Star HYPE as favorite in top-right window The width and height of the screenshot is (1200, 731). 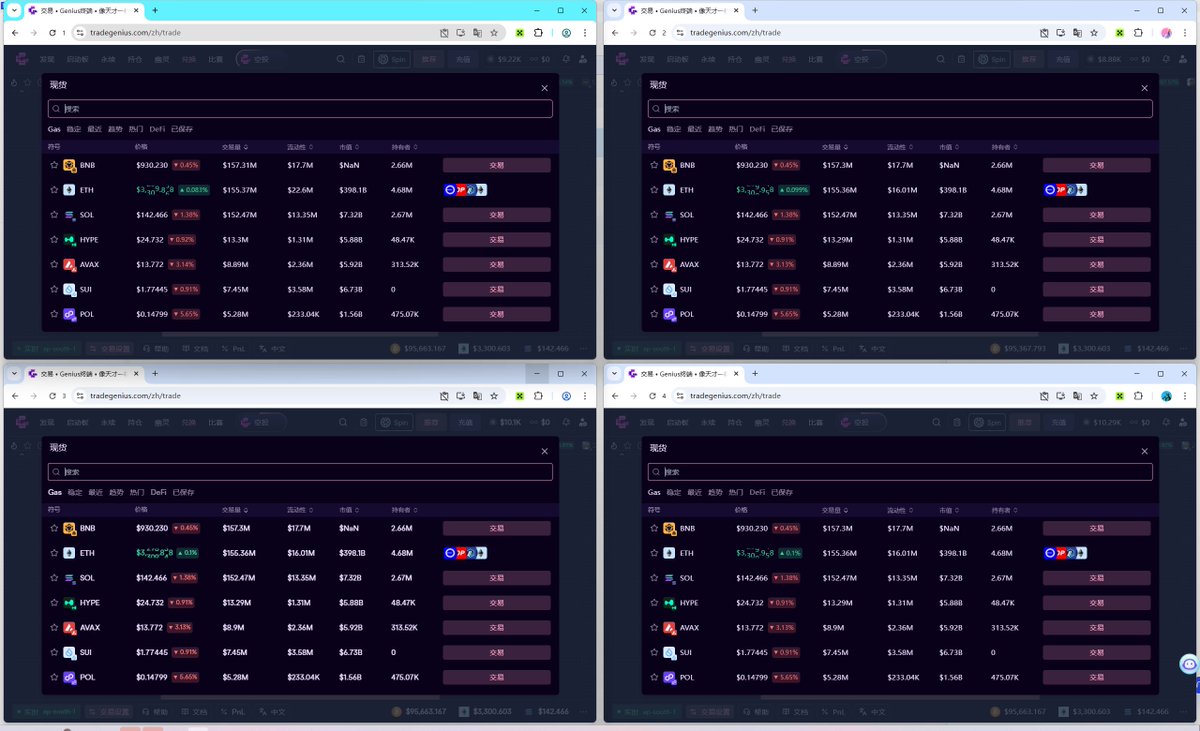click(654, 240)
